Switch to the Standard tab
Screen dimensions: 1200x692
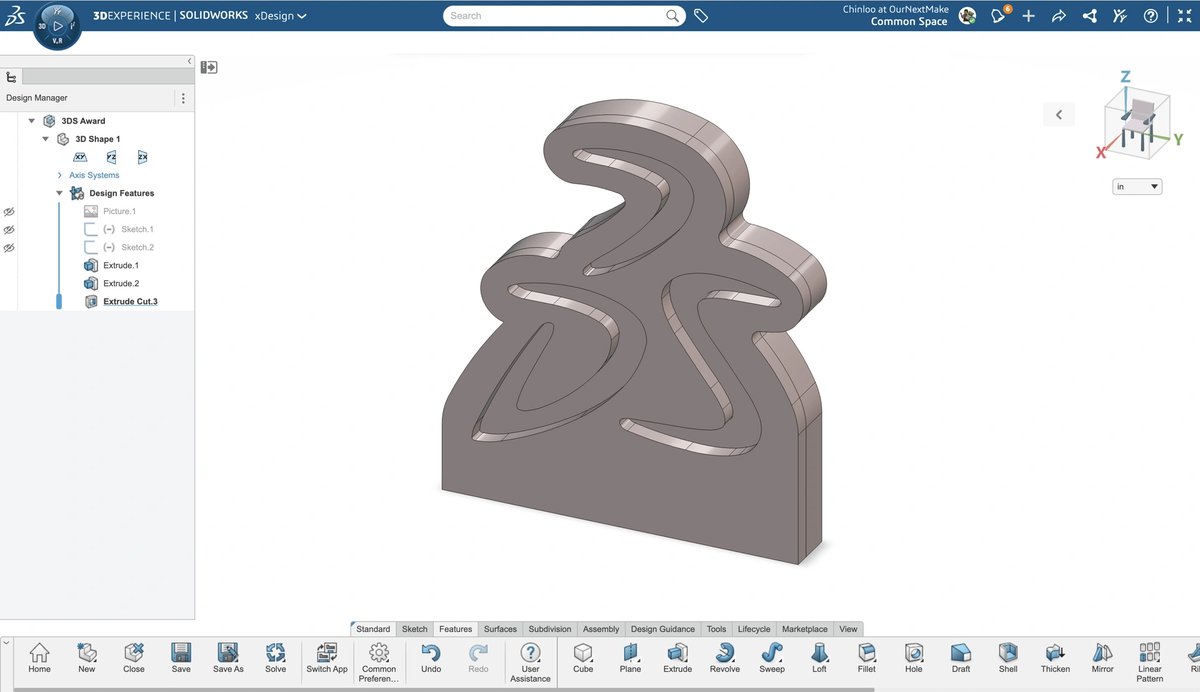tap(373, 629)
